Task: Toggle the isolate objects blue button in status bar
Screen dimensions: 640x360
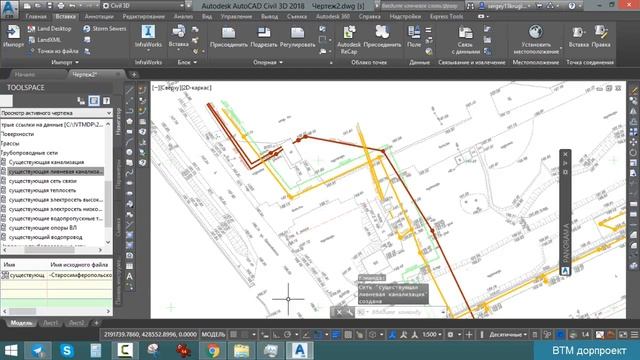Action: [560, 335]
